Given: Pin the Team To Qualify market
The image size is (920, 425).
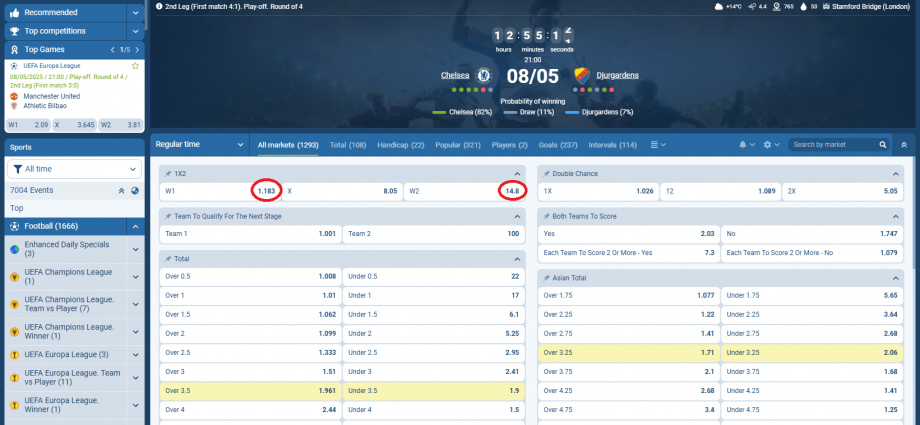Looking at the screenshot, I should [x=168, y=217].
